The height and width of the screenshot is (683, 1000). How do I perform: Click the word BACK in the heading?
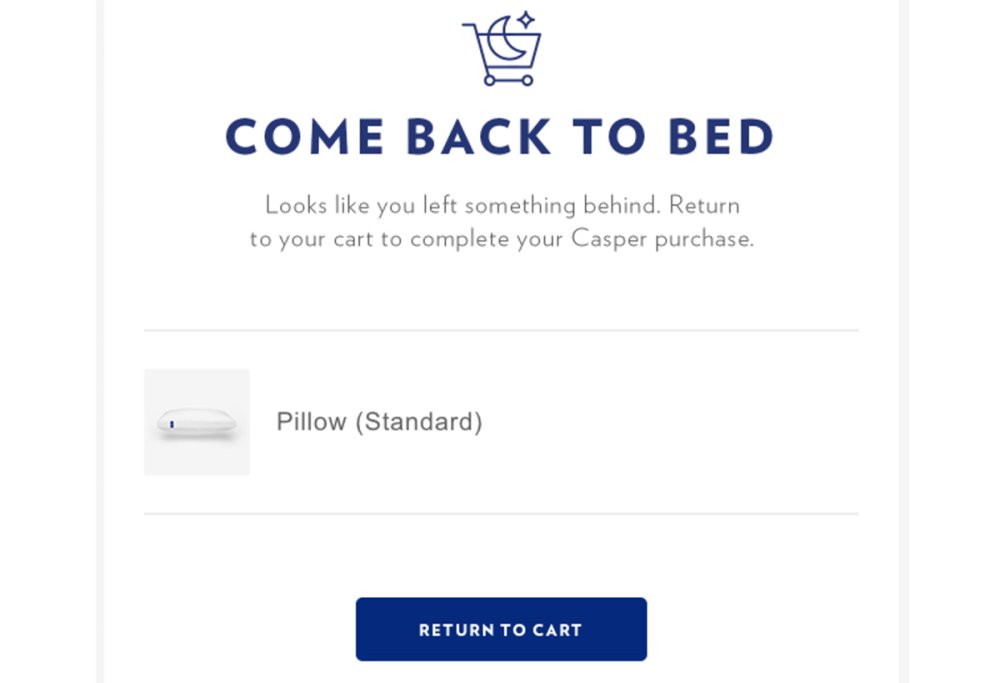pos(479,136)
